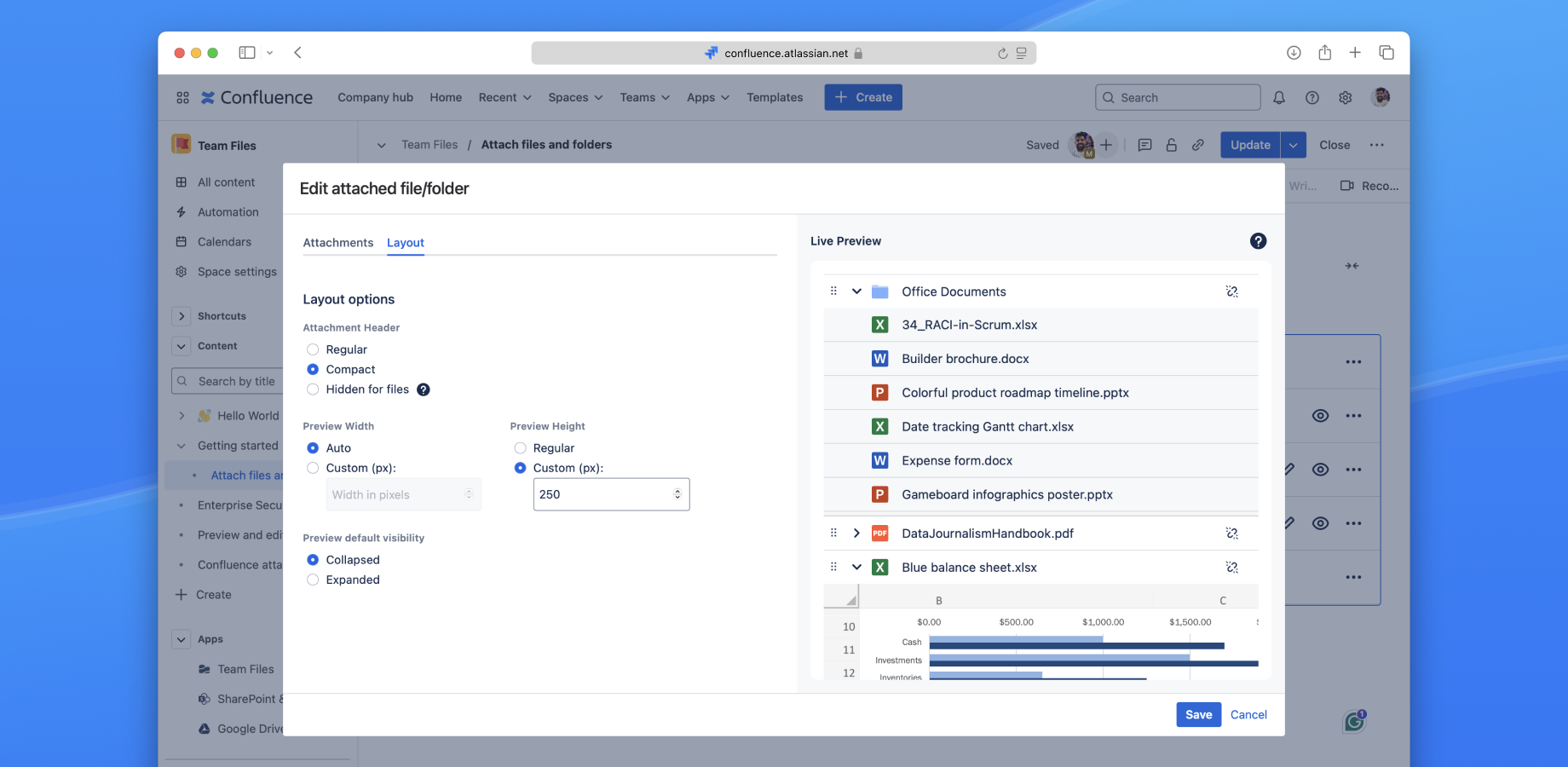The width and height of the screenshot is (1568, 767).
Task: Click unlink icon for DataJournalismHandbook.pdf
Action: click(1231, 533)
